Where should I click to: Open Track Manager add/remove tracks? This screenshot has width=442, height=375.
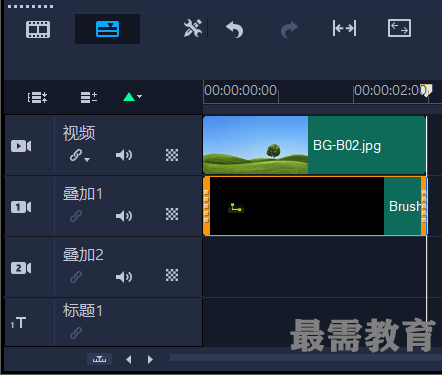point(89,97)
